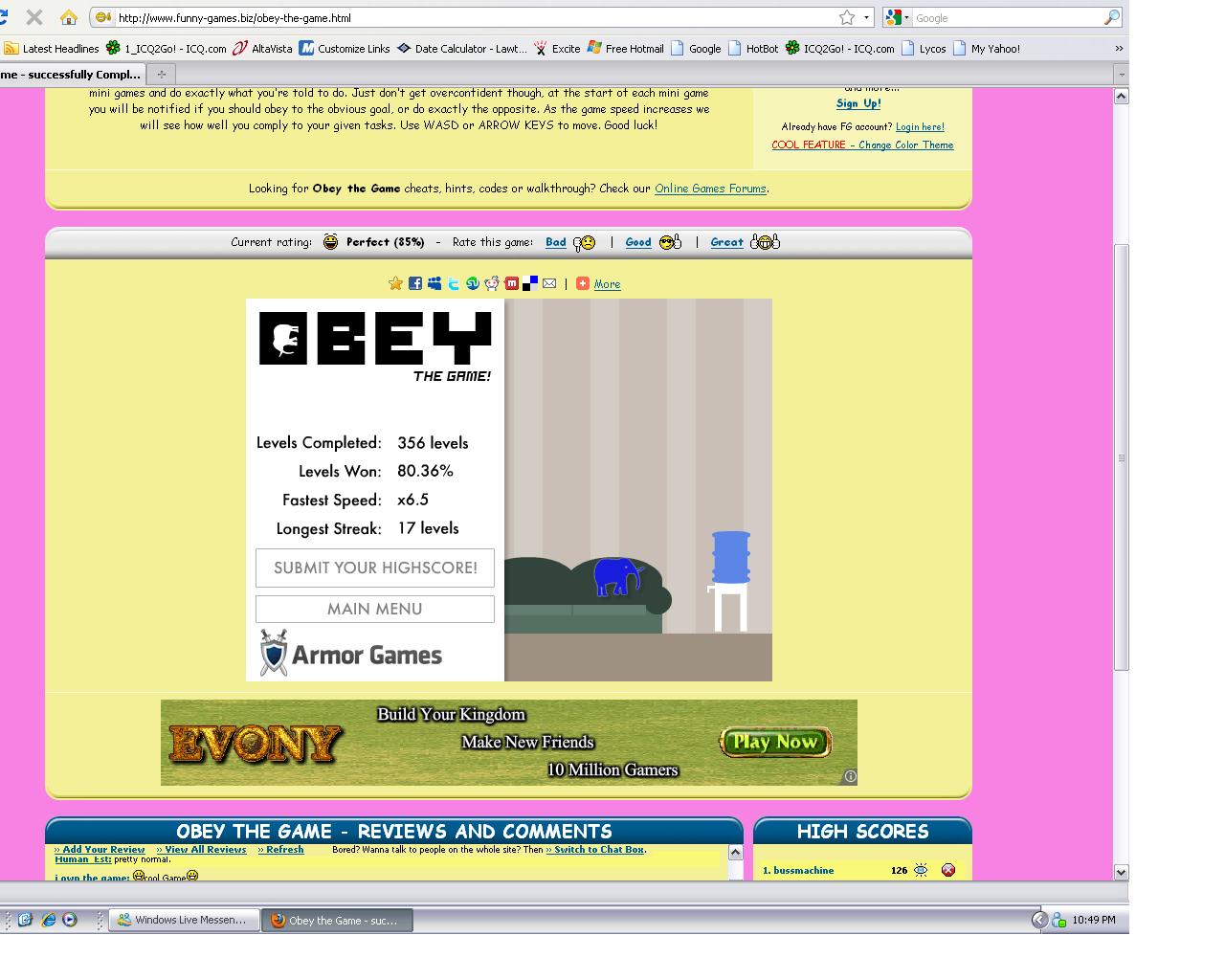This screenshot has height=980, width=1225.
Task: Share game via email envelope icon
Action: (x=549, y=283)
